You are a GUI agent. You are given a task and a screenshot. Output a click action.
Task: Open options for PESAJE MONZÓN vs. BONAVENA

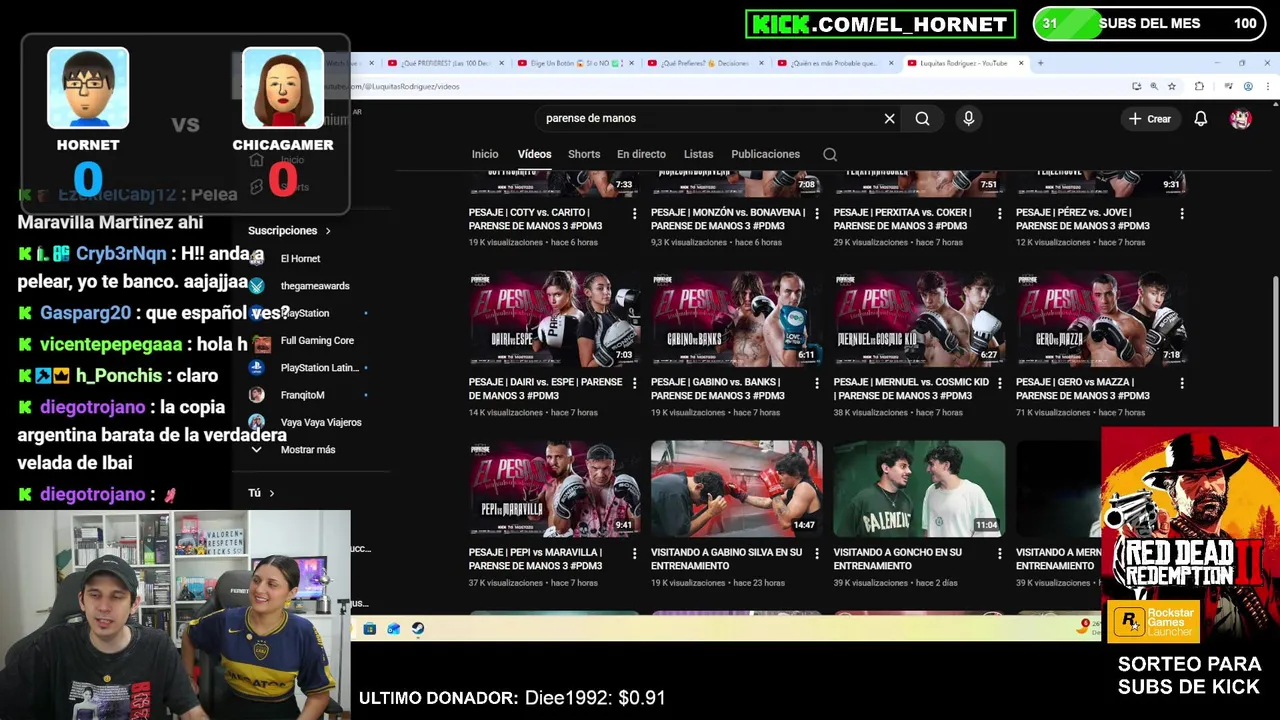[x=817, y=214]
